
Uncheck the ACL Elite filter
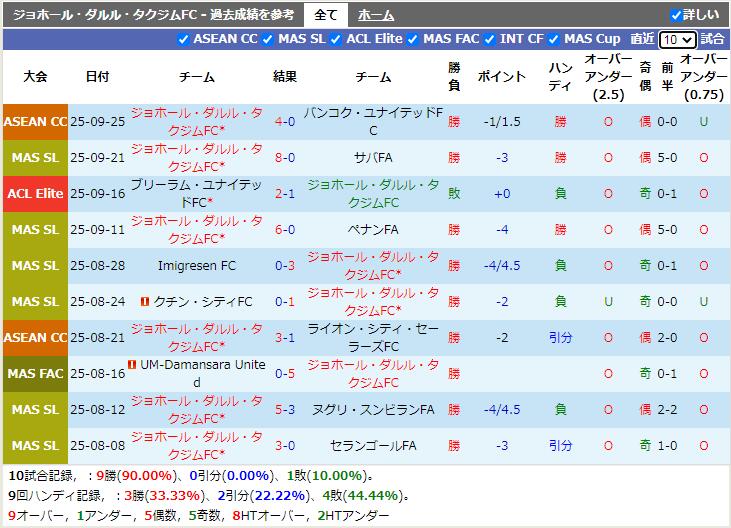click(335, 40)
